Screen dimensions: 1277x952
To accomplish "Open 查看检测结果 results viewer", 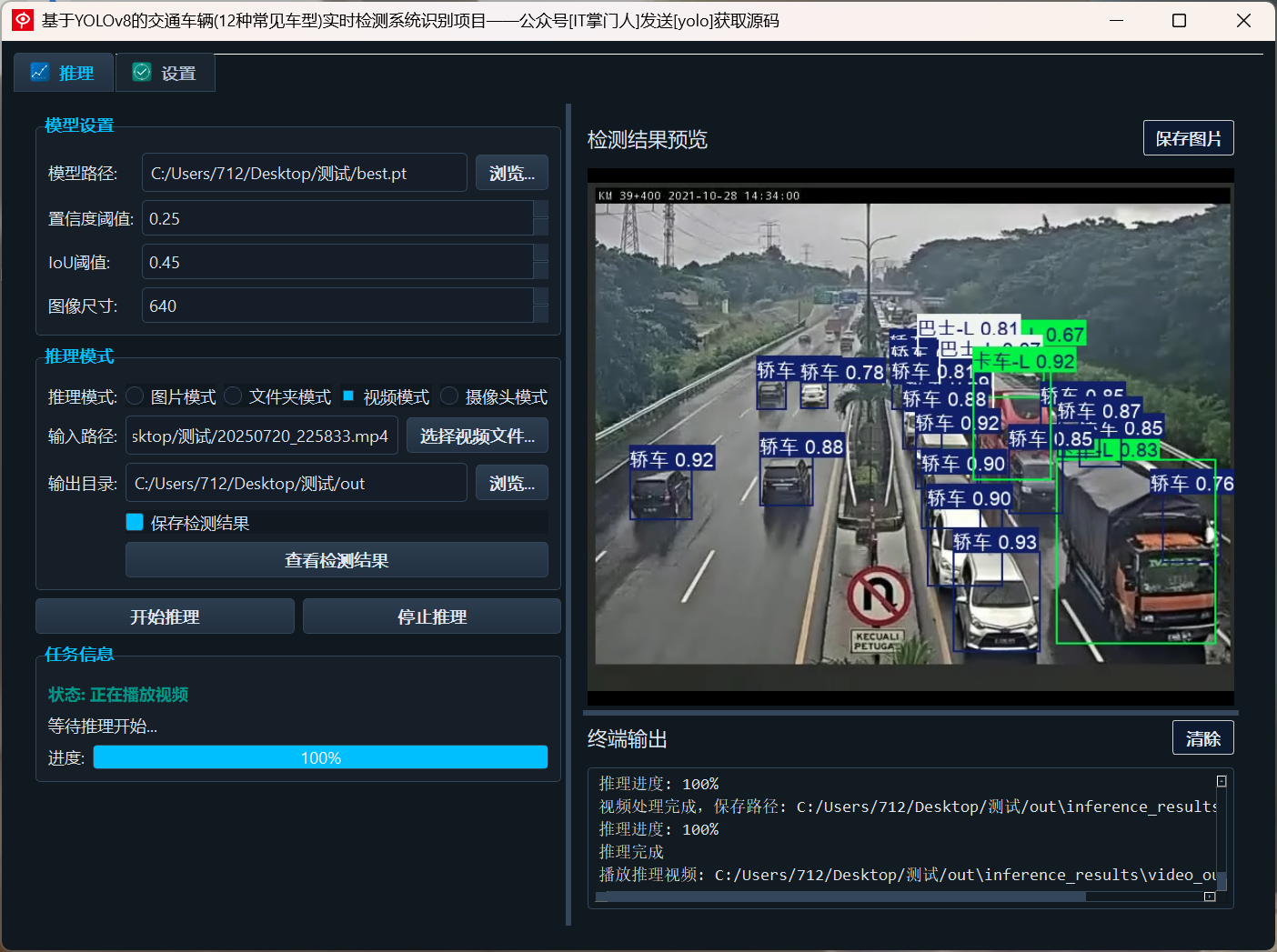I will coord(336,560).
